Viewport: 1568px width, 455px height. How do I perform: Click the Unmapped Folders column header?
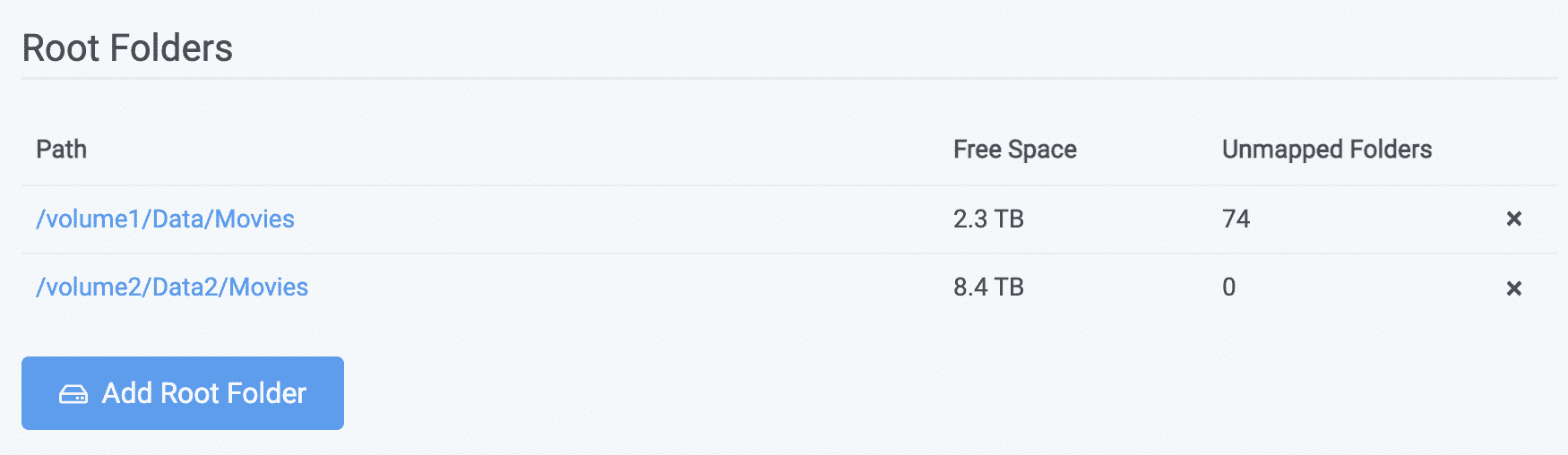[1327, 149]
